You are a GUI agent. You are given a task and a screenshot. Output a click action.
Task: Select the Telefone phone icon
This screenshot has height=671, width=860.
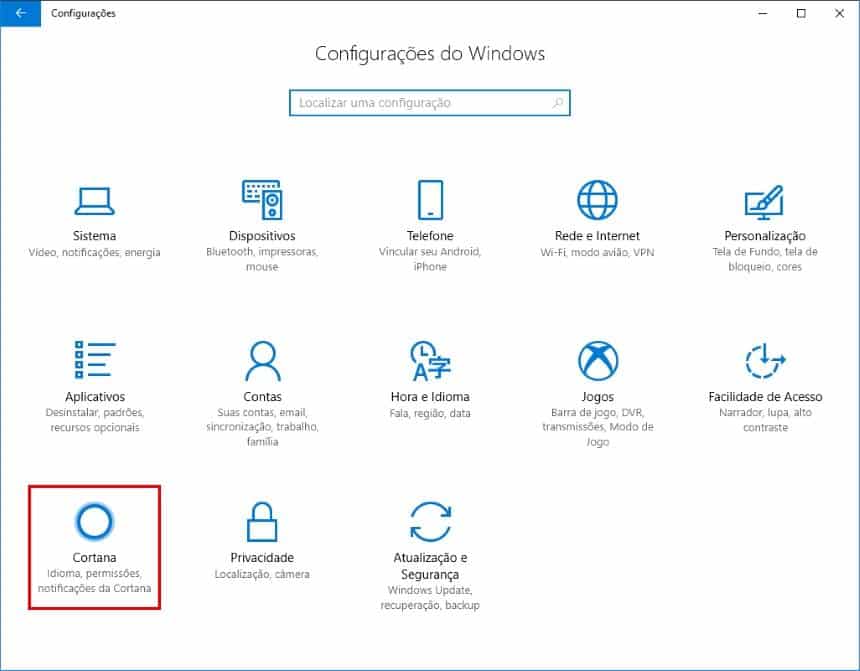tap(430, 200)
